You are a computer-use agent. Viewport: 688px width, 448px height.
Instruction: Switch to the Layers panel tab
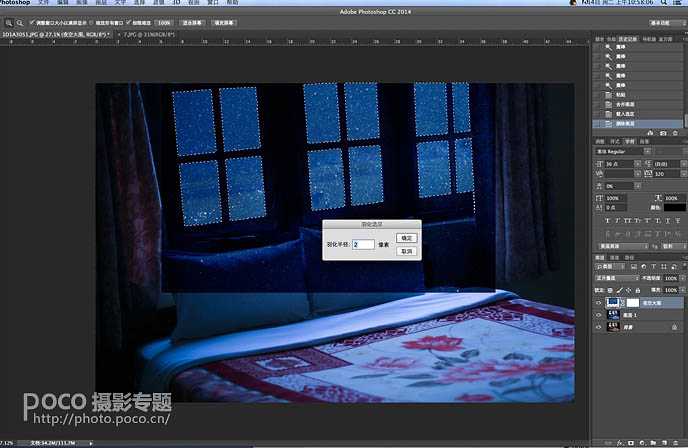[600, 257]
